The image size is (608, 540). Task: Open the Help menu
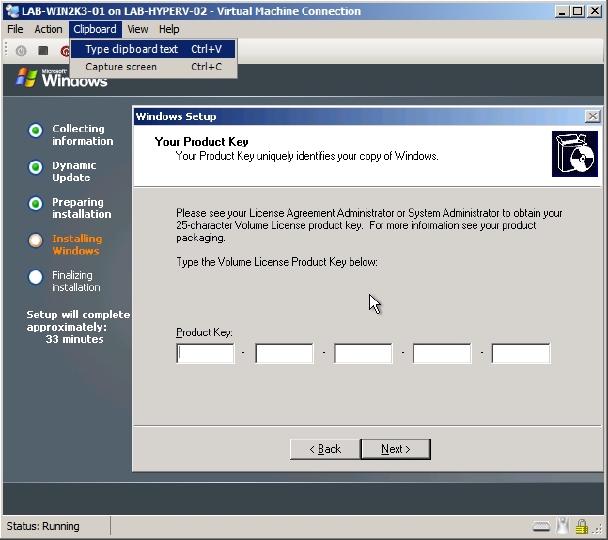(x=169, y=29)
